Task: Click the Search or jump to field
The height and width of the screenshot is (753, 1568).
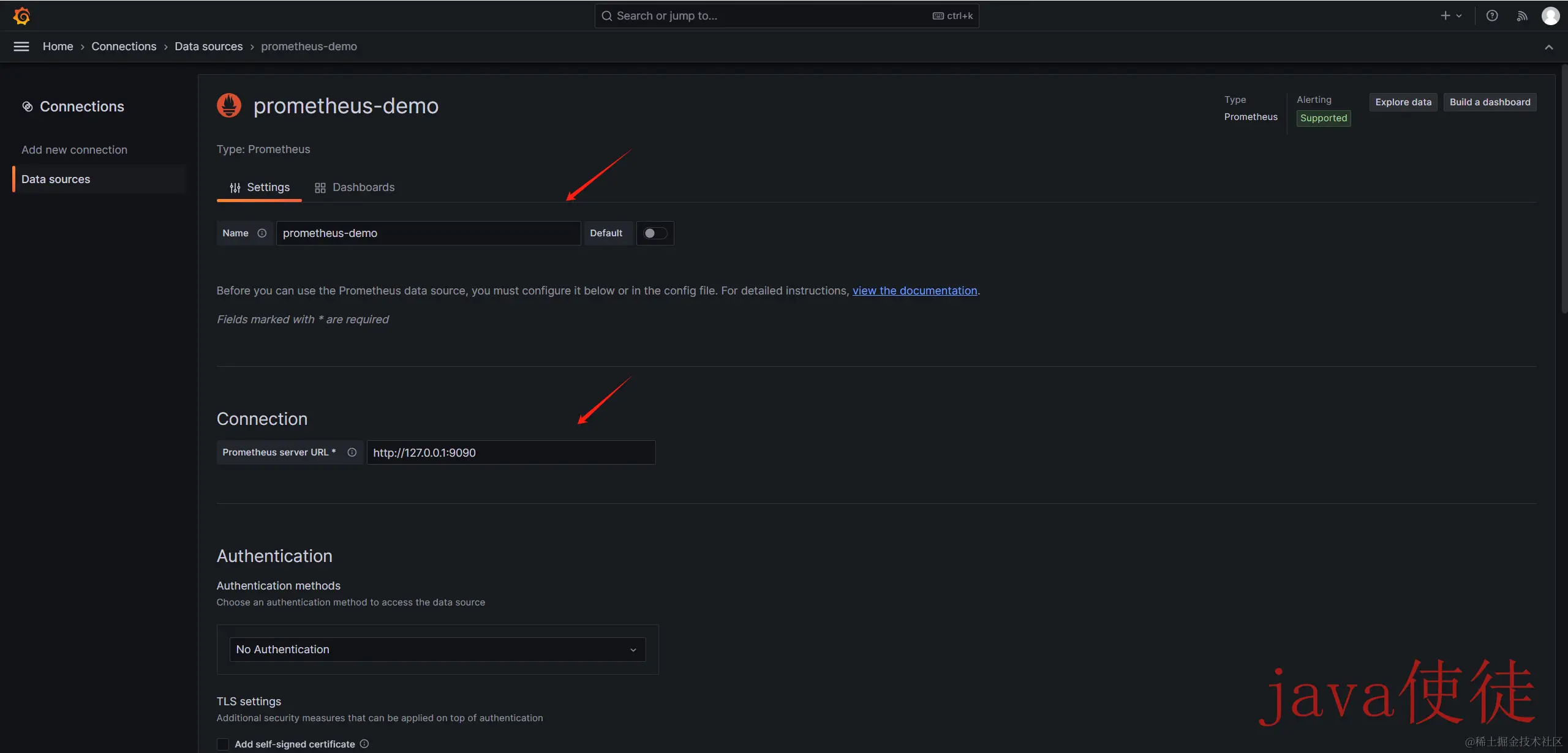Action: (x=786, y=16)
